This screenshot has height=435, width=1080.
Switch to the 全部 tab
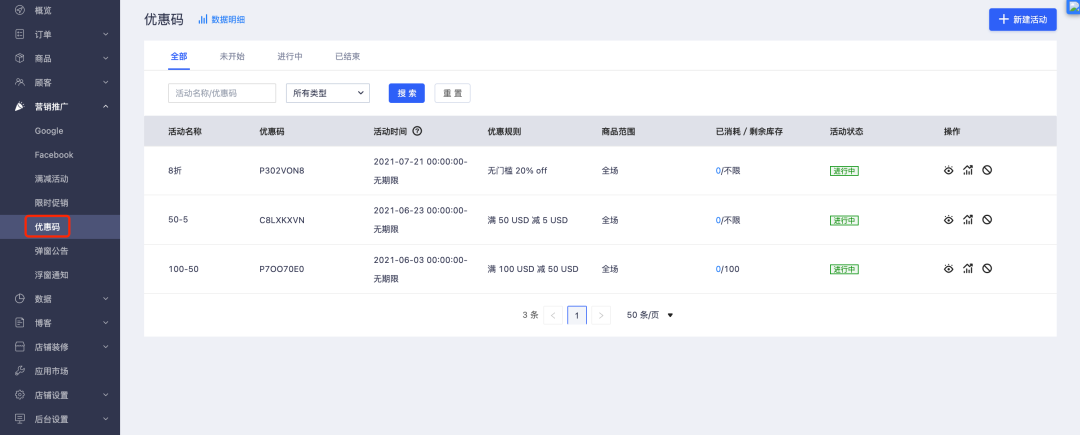(x=178, y=56)
